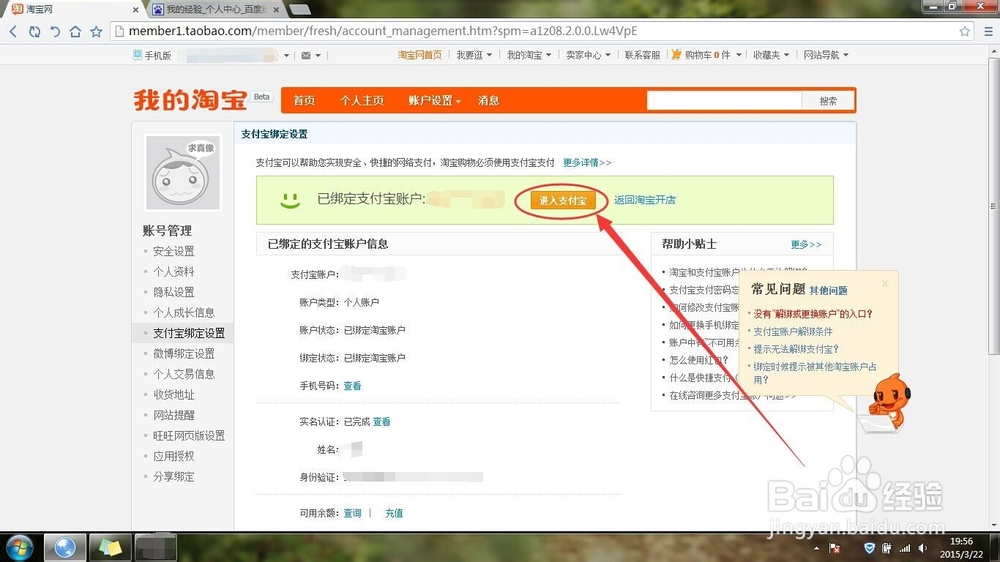Open the 购物车 shopping cart icon
The height and width of the screenshot is (562, 1000).
[676, 55]
